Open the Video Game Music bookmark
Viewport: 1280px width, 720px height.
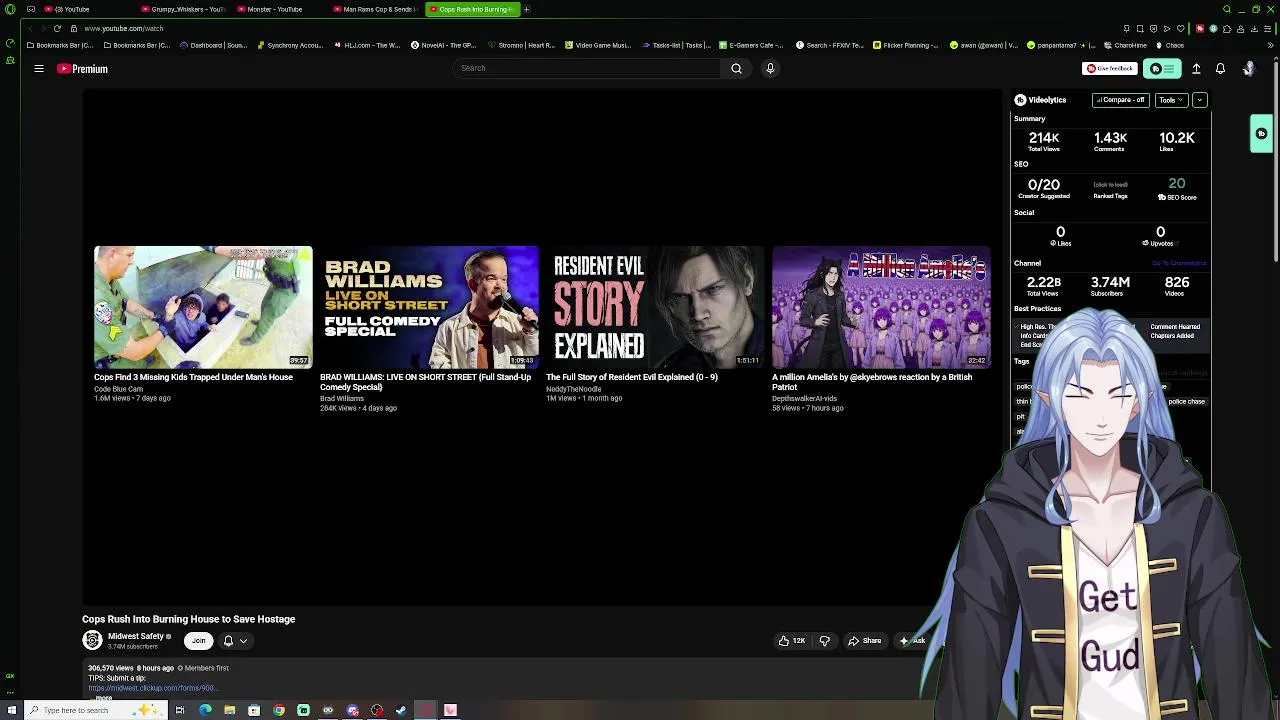coord(599,45)
